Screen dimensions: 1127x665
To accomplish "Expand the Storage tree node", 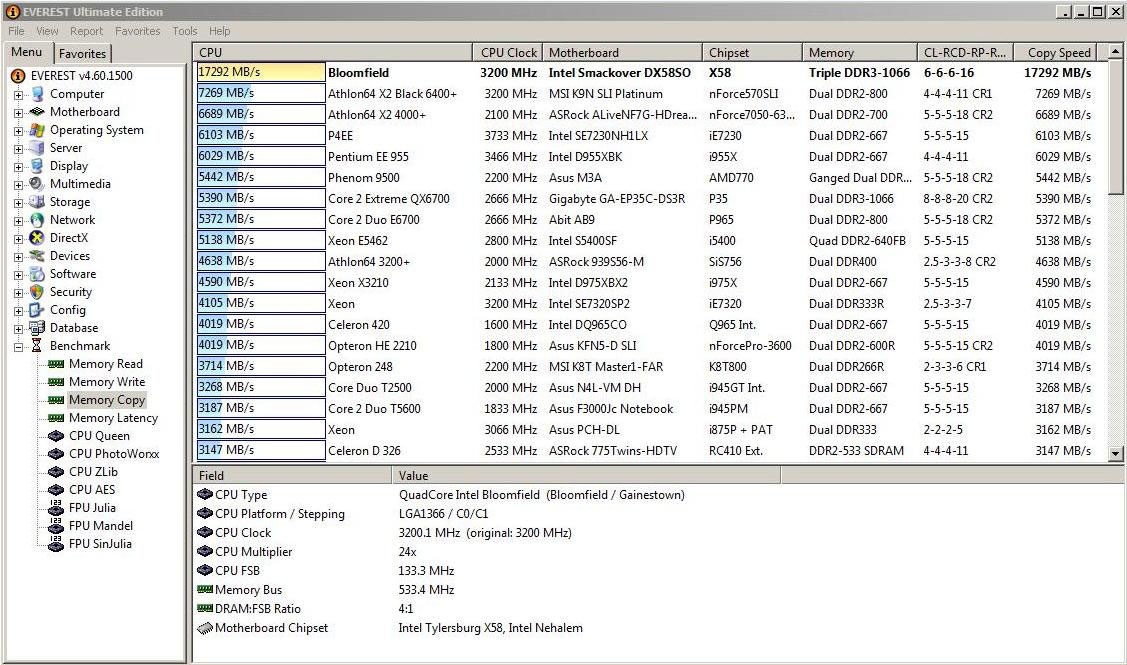I will 18,203.
